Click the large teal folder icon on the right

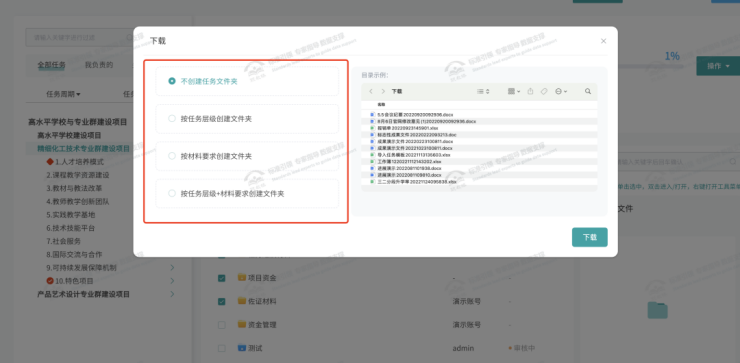tap(657, 310)
